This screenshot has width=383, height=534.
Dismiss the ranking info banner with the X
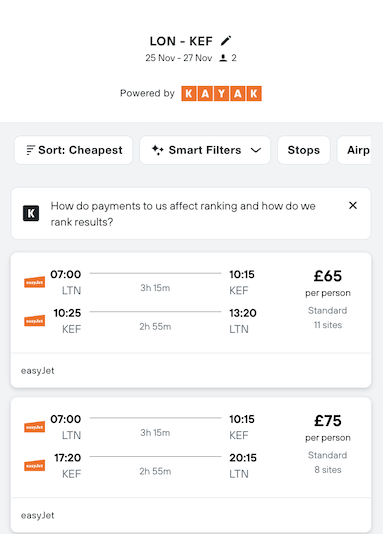pyautogui.click(x=353, y=205)
